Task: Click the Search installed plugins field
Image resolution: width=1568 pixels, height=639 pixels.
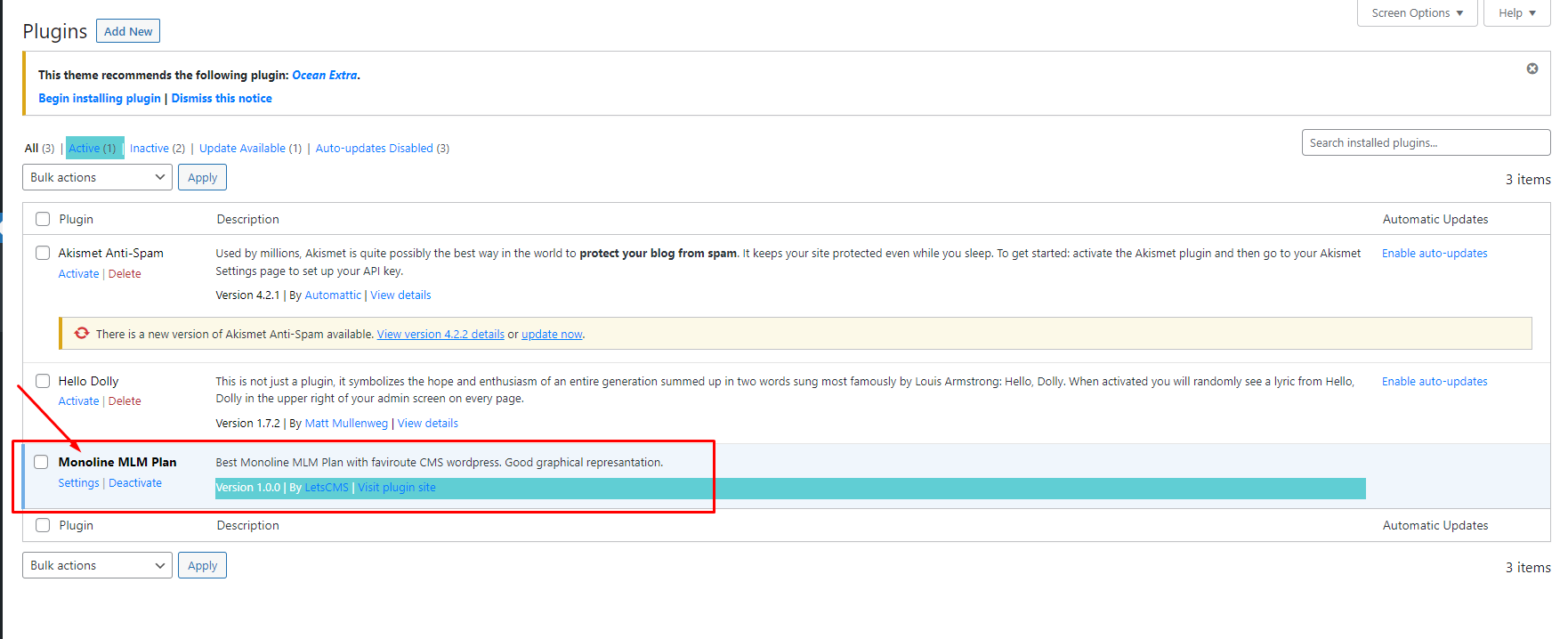Action: pos(1425,142)
